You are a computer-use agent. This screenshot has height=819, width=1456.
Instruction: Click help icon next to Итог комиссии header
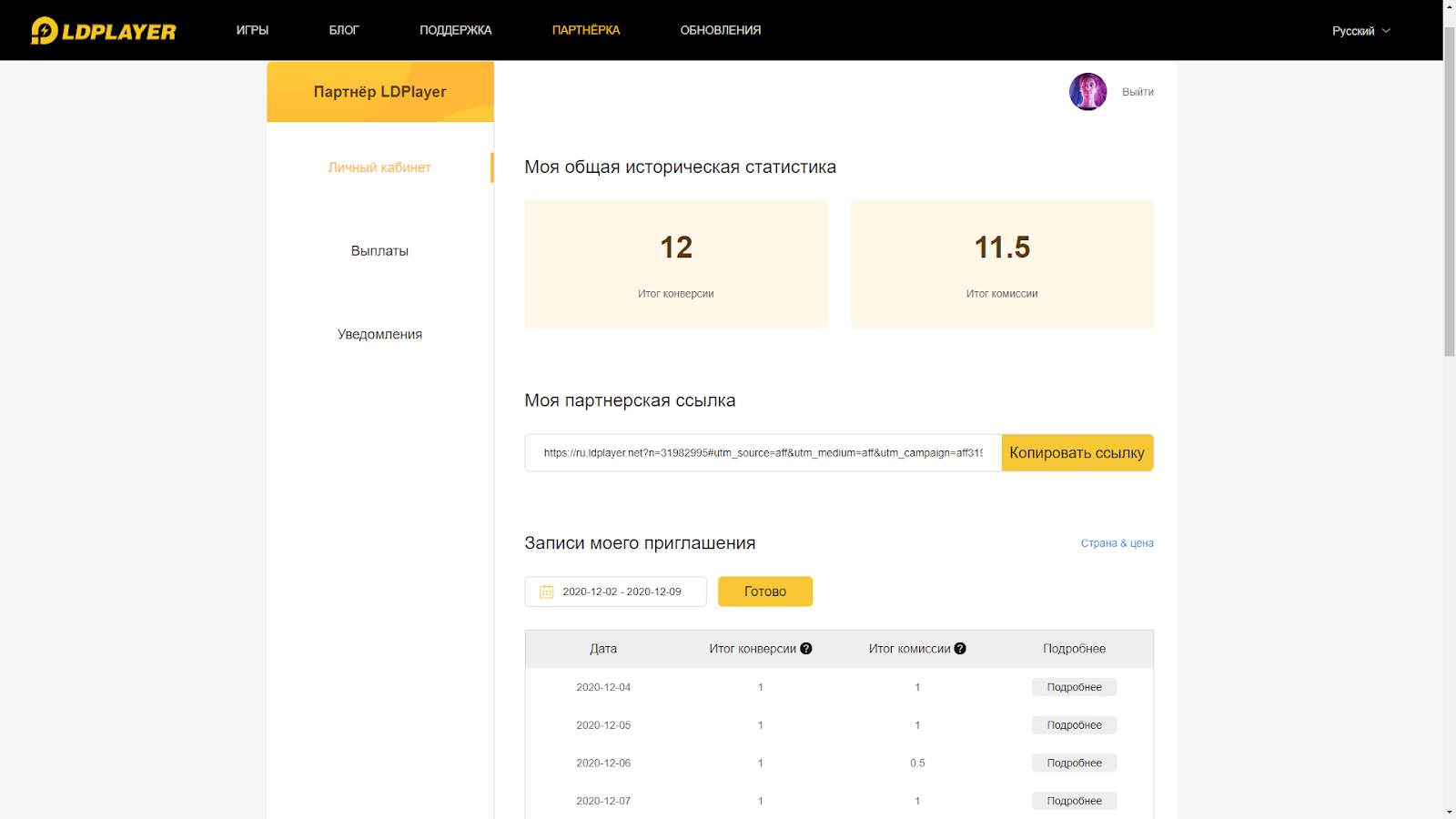tap(960, 649)
